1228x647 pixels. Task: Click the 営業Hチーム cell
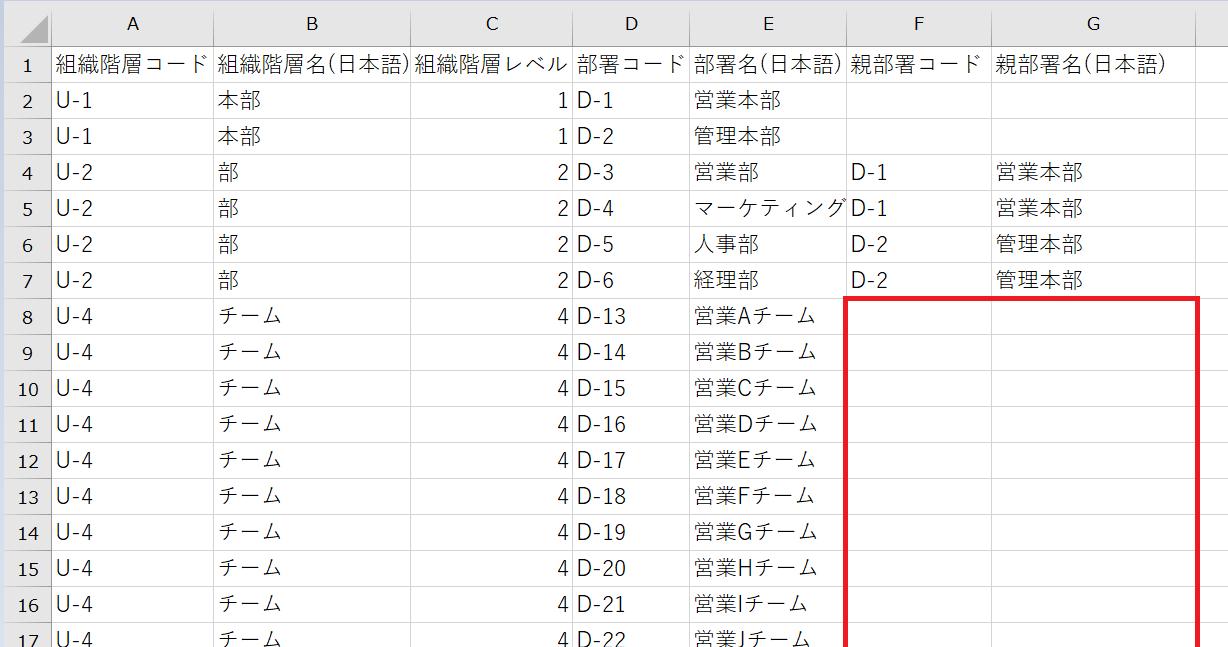tap(767, 569)
